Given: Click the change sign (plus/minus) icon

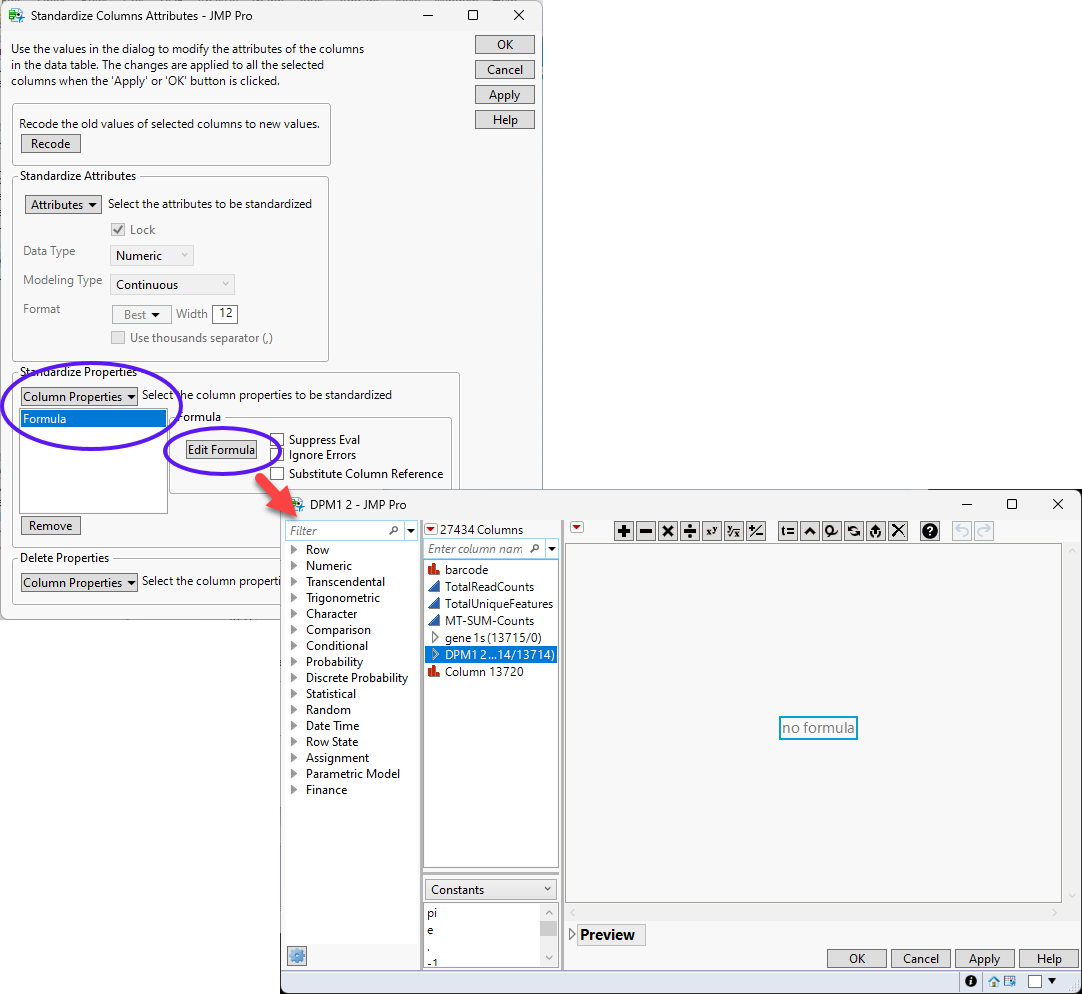Looking at the screenshot, I should coord(756,531).
